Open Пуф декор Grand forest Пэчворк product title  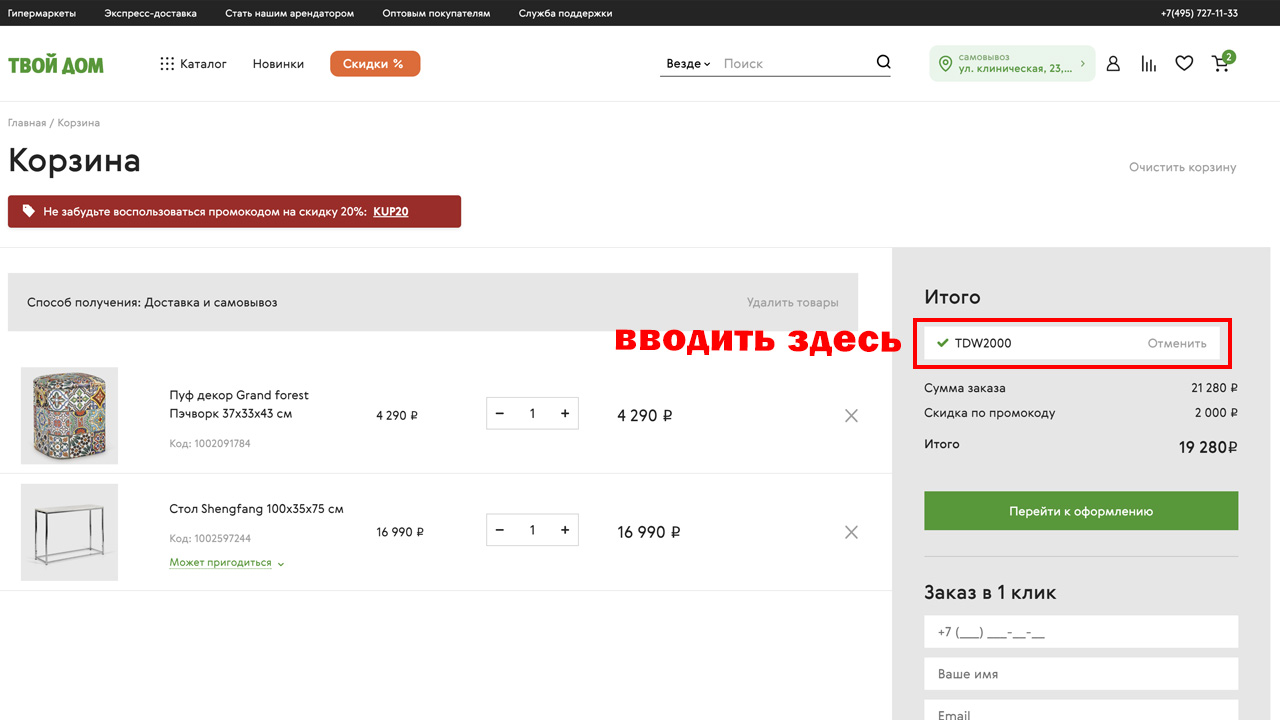[x=239, y=404]
